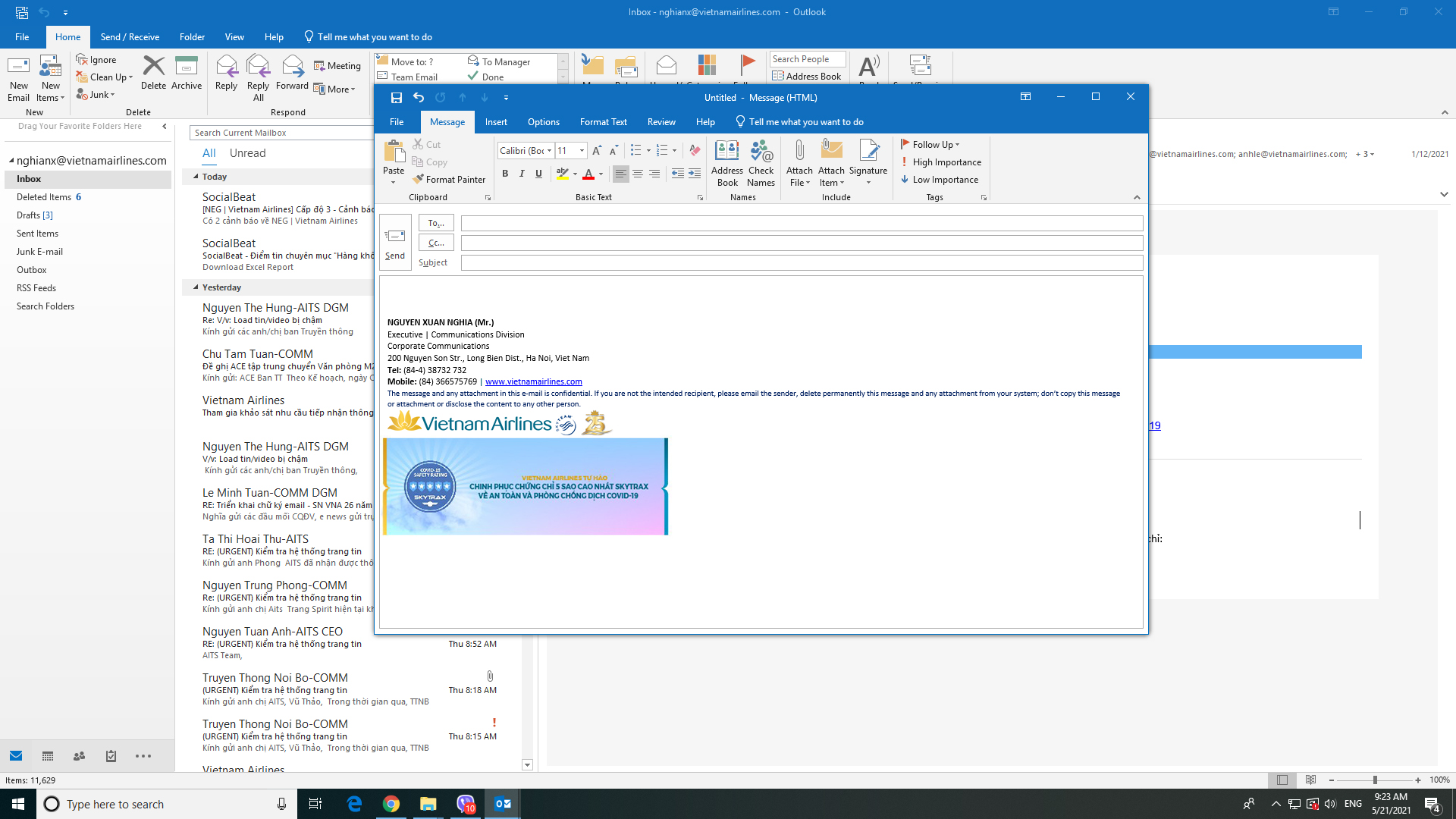Set Align Right paragraph alignment

[654, 174]
